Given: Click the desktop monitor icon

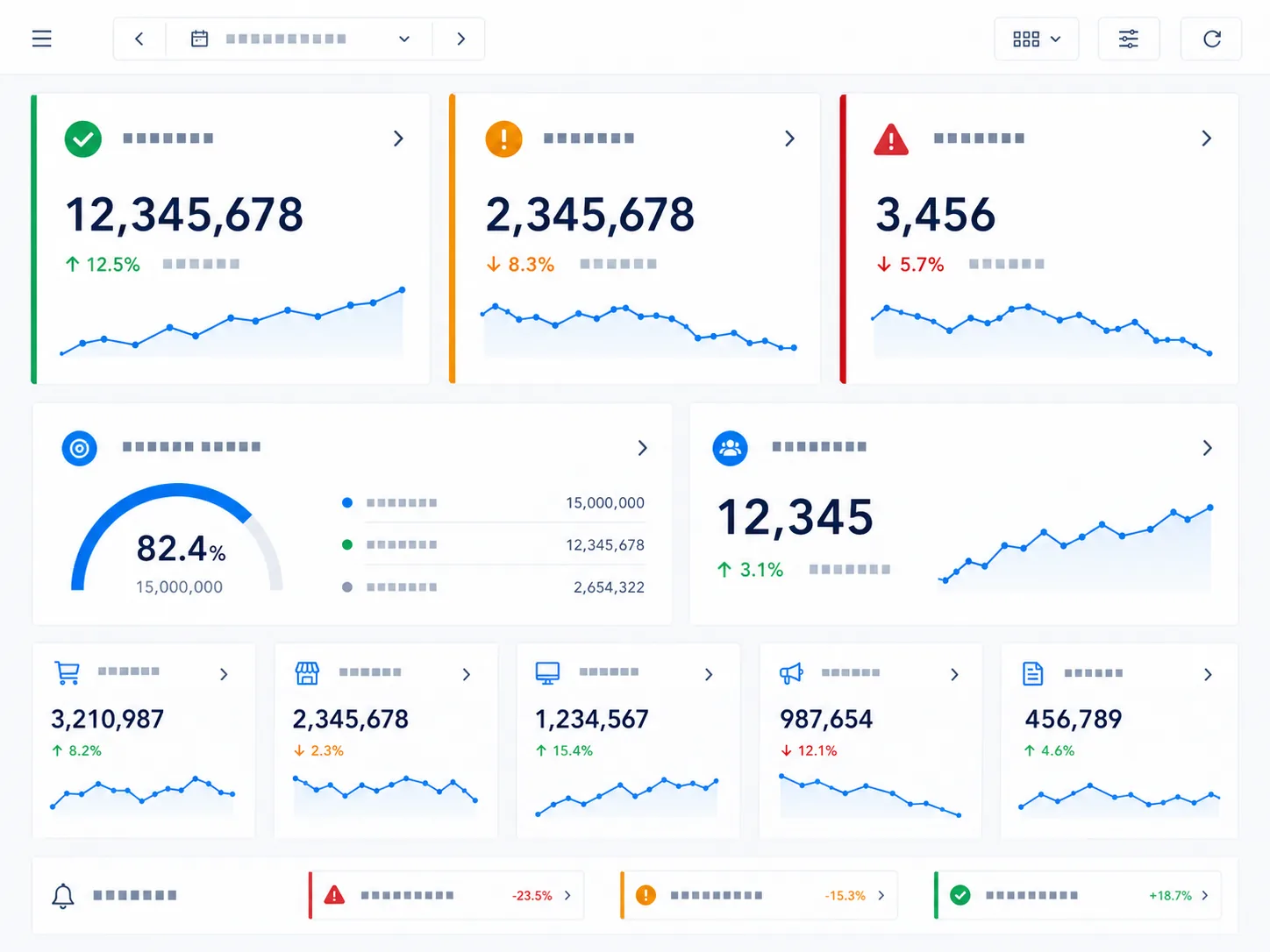Looking at the screenshot, I should [x=547, y=672].
